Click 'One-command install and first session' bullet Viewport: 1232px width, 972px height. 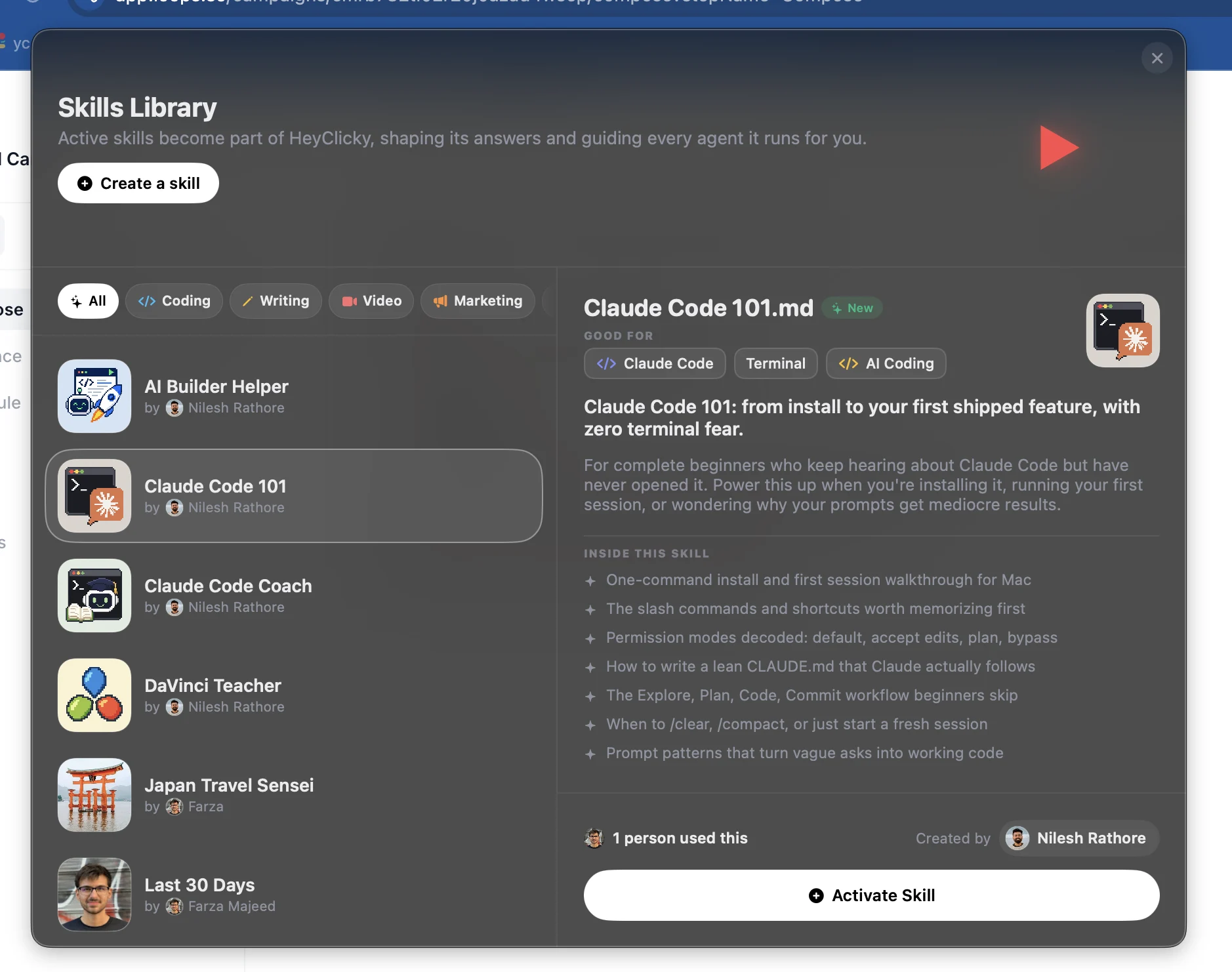[x=819, y=580]
